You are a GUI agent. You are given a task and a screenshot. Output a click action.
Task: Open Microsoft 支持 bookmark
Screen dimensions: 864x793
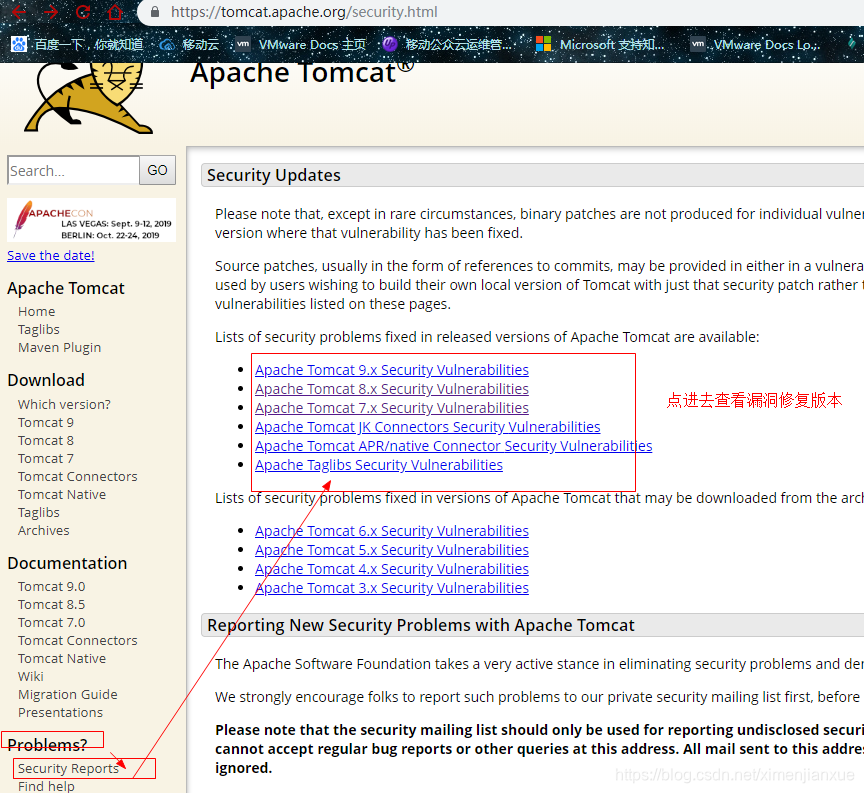600,44
